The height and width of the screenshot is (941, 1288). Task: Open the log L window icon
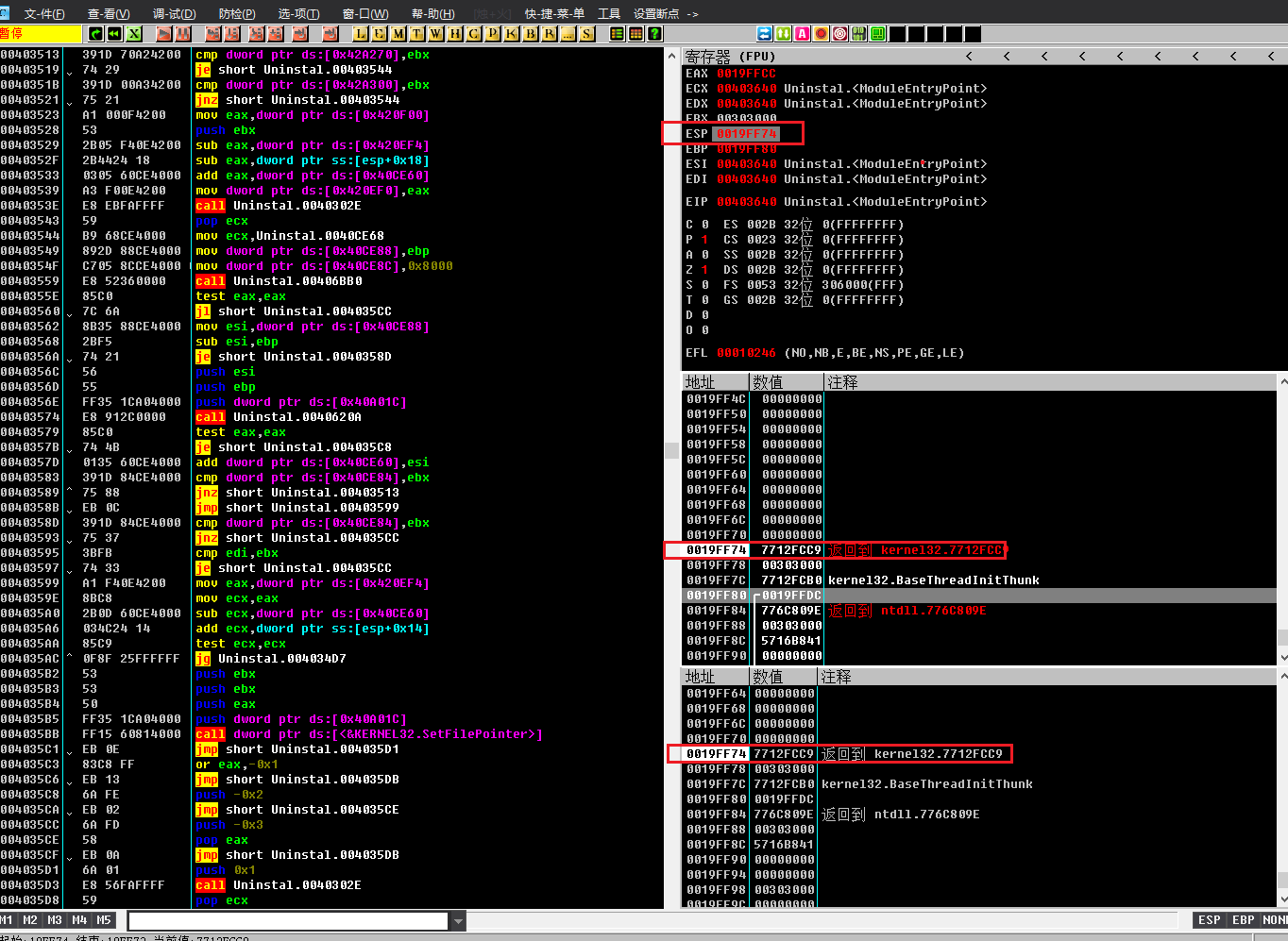pyautogui.click(x=360, y=34)
